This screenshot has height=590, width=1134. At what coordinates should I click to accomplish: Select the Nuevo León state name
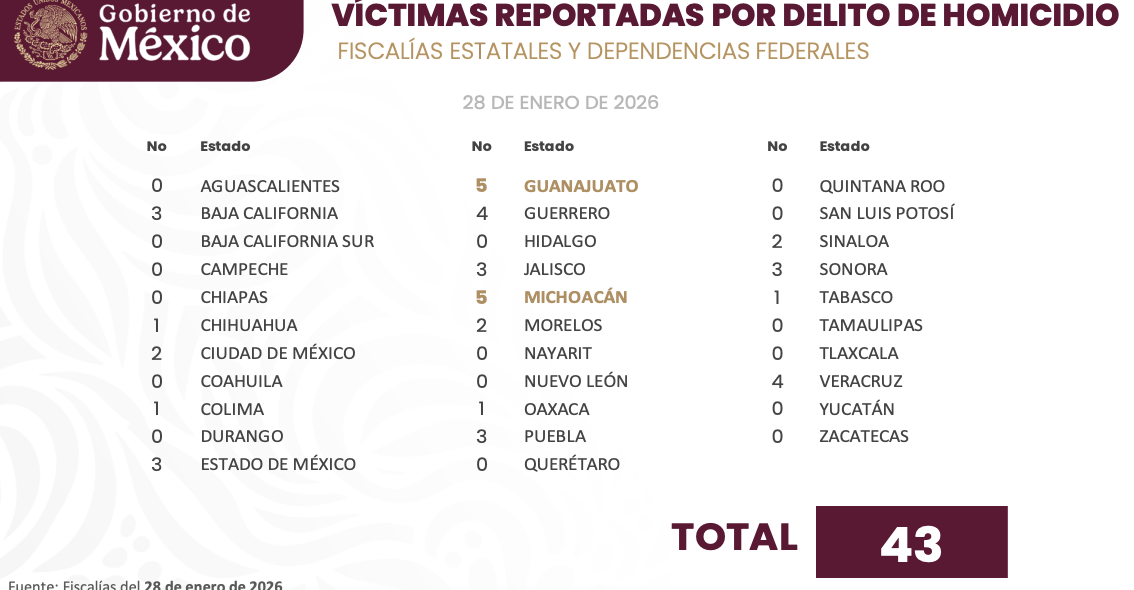coord(575,381)
